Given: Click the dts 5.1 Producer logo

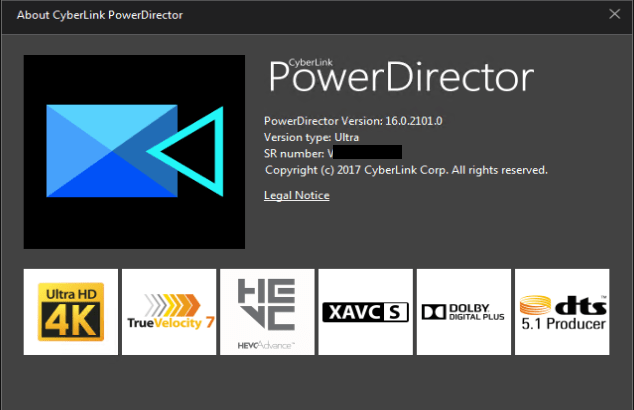Looking at the screenshot, I should pyautogui.click(x=562, y=312).
